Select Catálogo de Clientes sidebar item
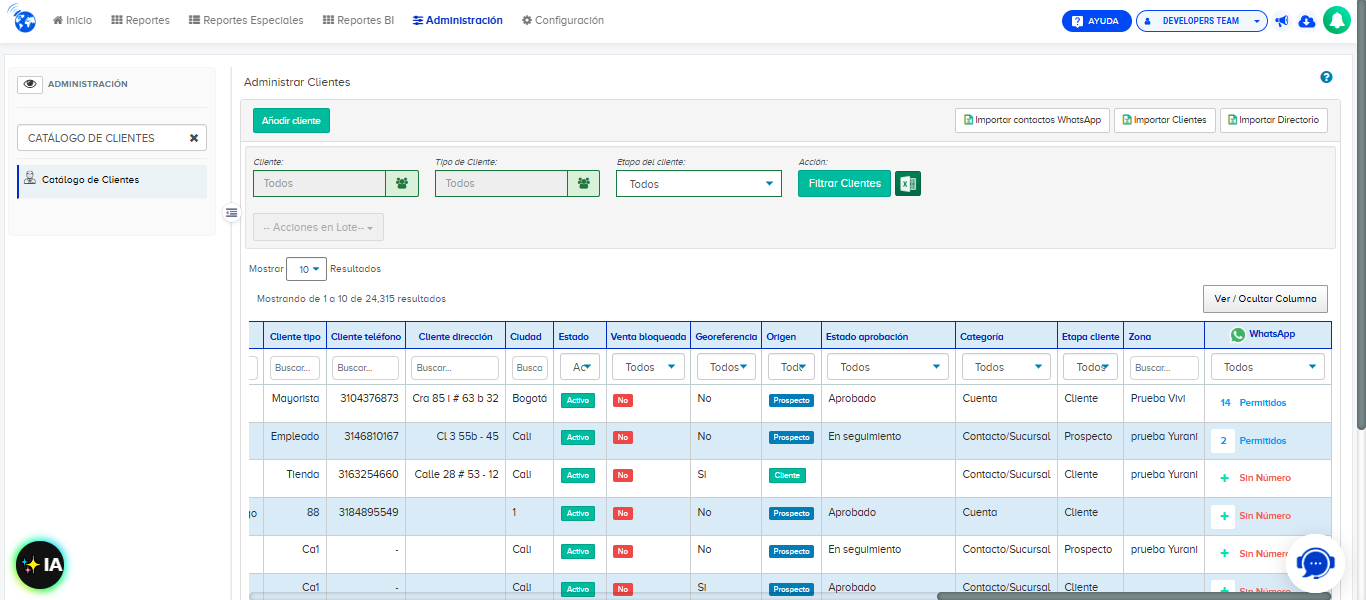Image resolution: width=1366 pixels, height=600 pixels. click(x=112, y=181)
